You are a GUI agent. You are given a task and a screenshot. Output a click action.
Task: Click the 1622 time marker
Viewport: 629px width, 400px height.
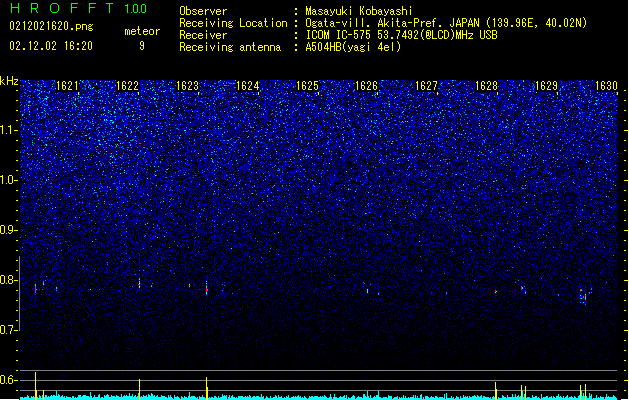pos(127,86)
